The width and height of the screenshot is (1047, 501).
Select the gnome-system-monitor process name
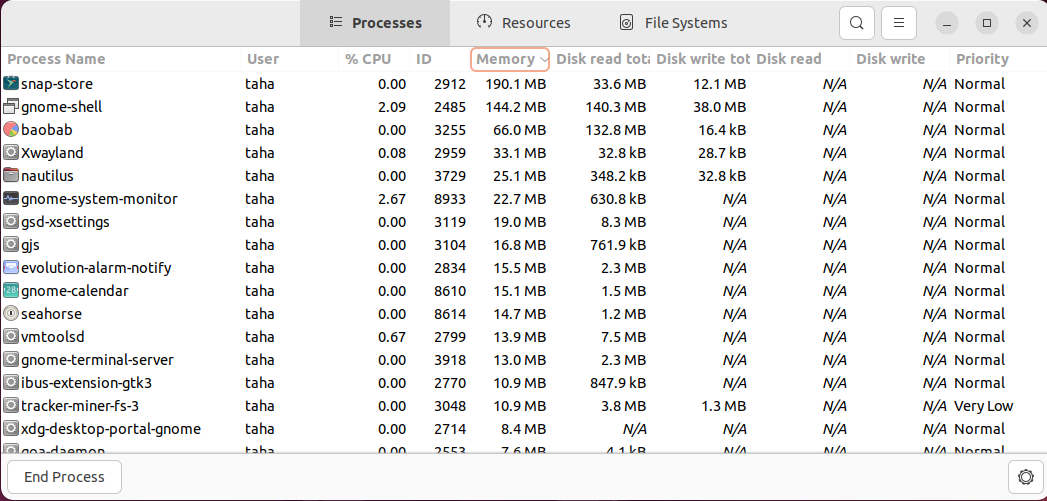pyautogui.click(x=99, y=199)
